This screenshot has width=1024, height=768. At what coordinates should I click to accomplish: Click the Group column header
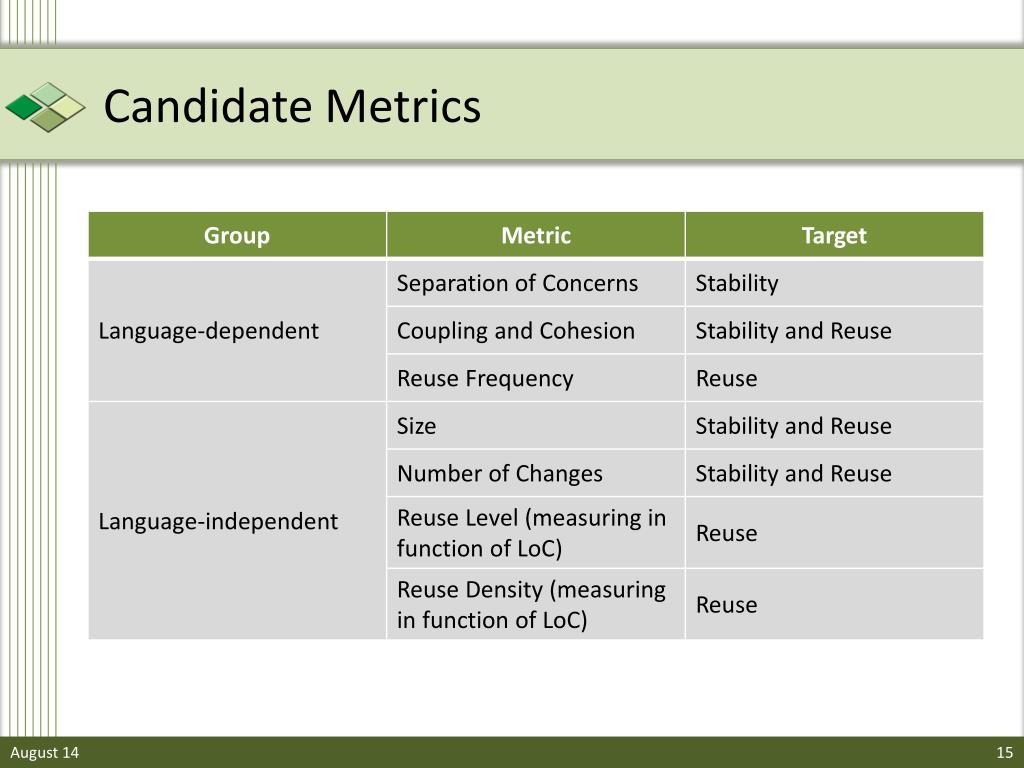[237, 234]
